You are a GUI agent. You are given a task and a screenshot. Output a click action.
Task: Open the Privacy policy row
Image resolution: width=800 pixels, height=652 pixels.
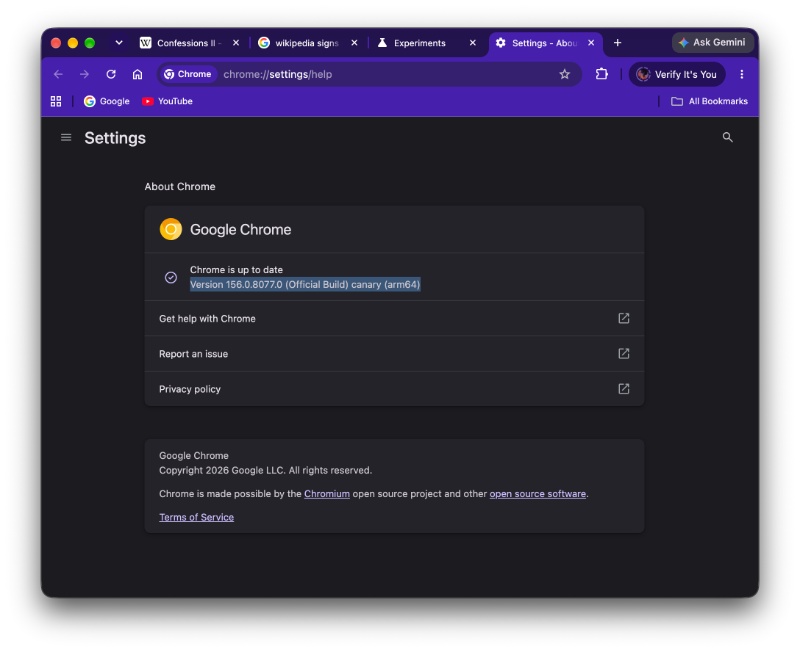[x=394, y=389]
